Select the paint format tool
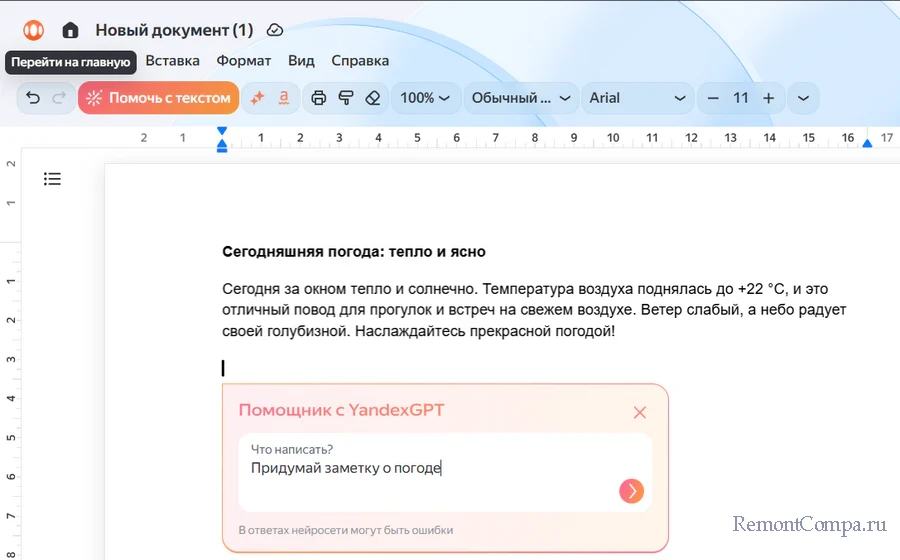This screenshot has height=560, width=900. [x=346, y=98]
